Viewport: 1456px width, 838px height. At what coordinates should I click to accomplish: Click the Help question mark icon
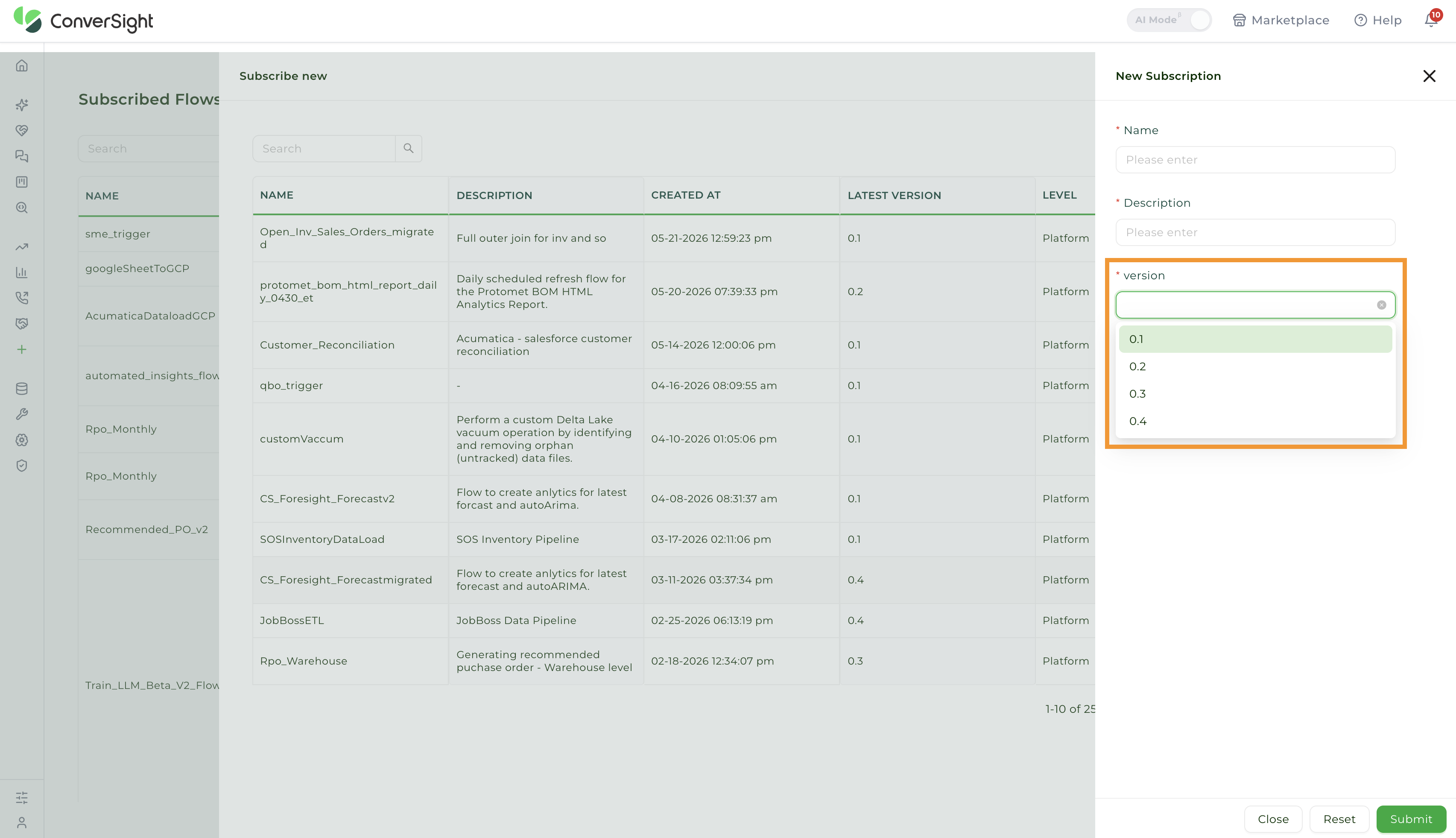[1360, 20]
